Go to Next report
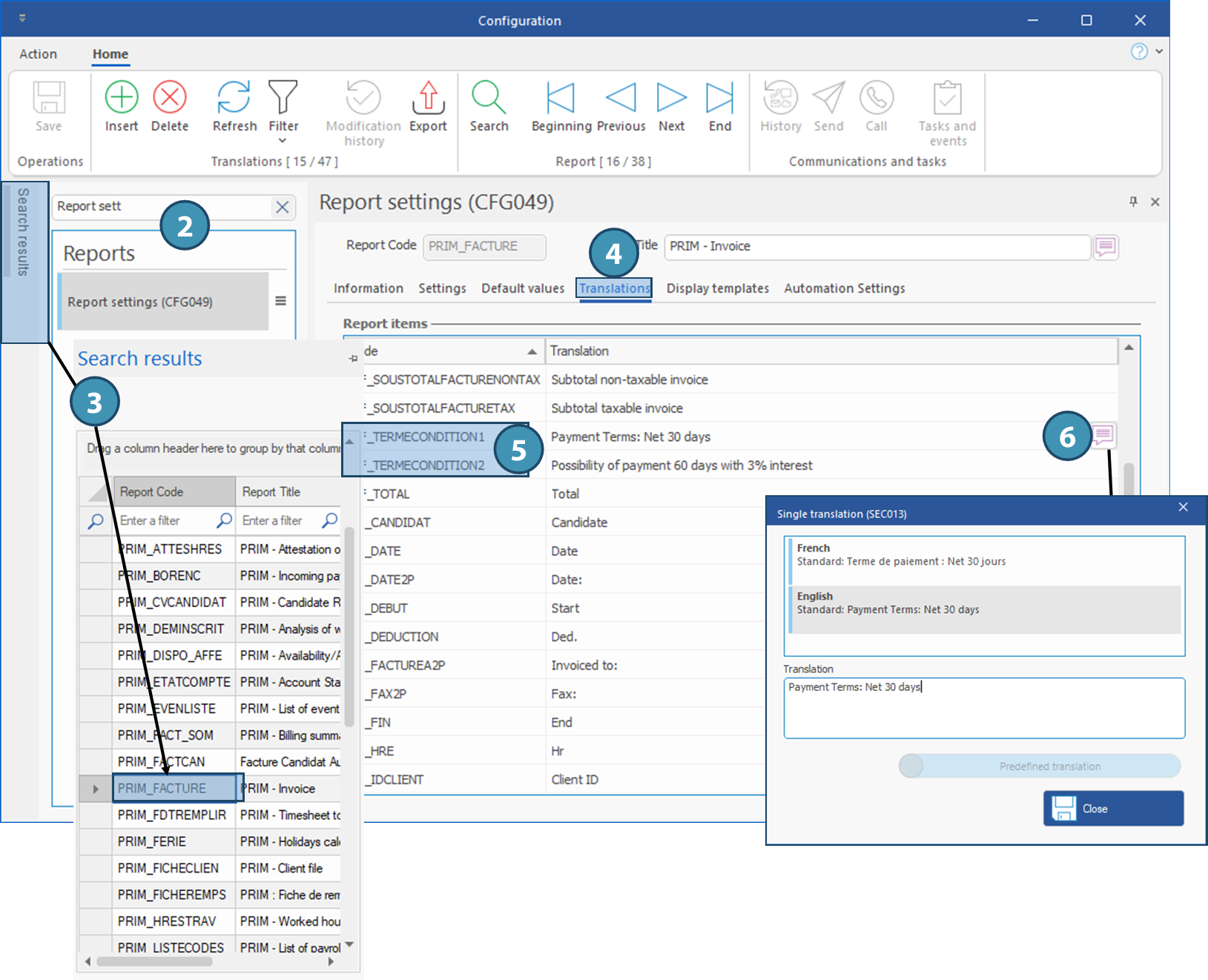 pos(671,98)
